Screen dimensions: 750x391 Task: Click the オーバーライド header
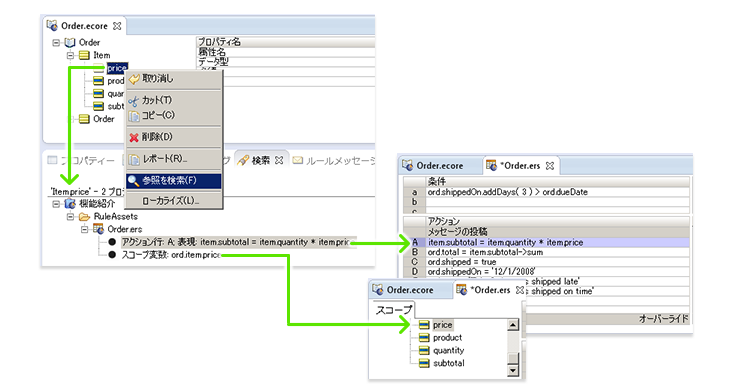[x=664, y=319]
